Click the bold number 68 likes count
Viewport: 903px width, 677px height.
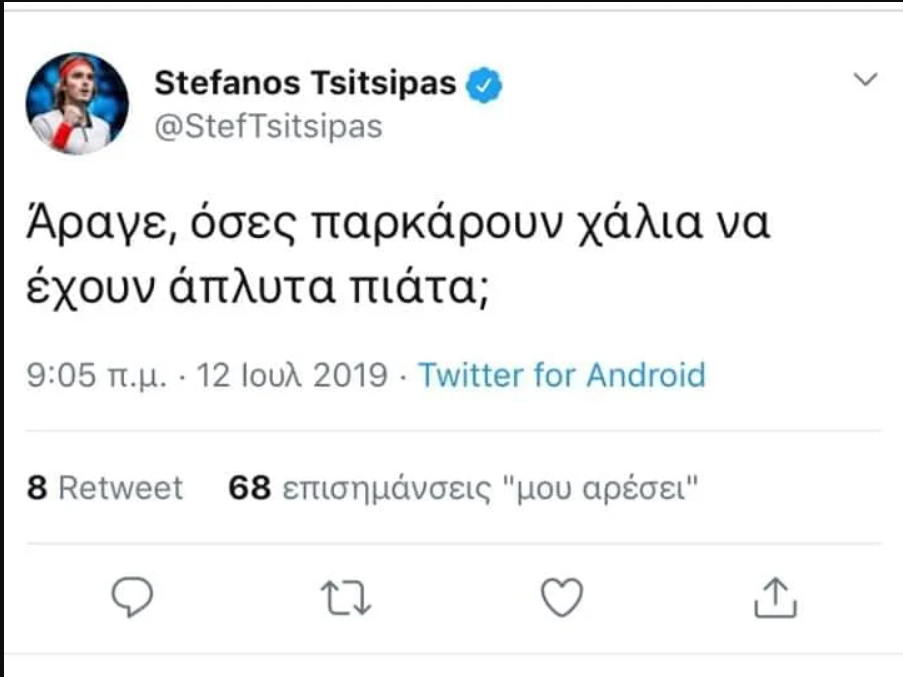click(250, 488)
